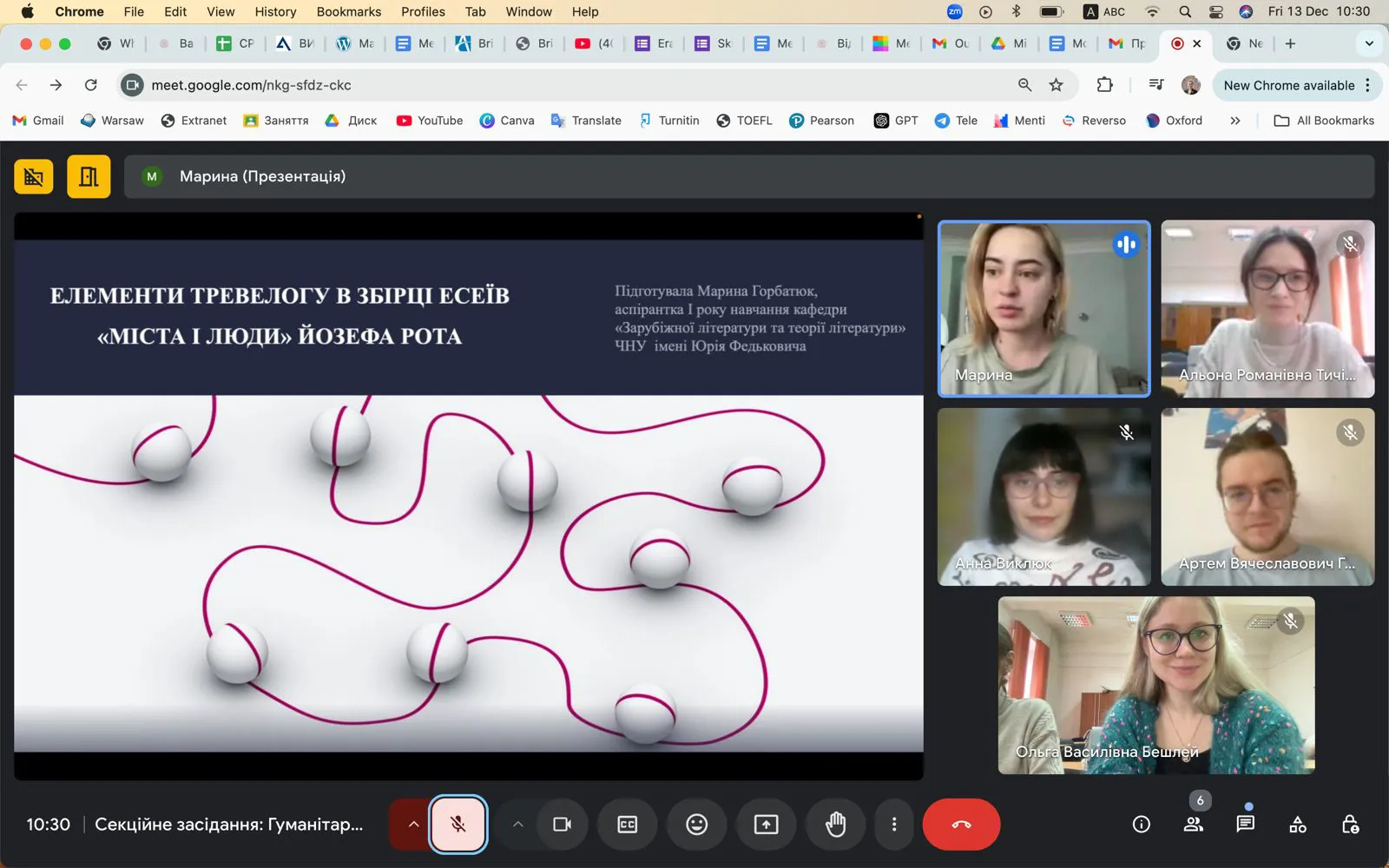Screen dimensions: 1389x868
Task: Select Ольга Василівна Бешлей video tile
Action: [1155, 685]
